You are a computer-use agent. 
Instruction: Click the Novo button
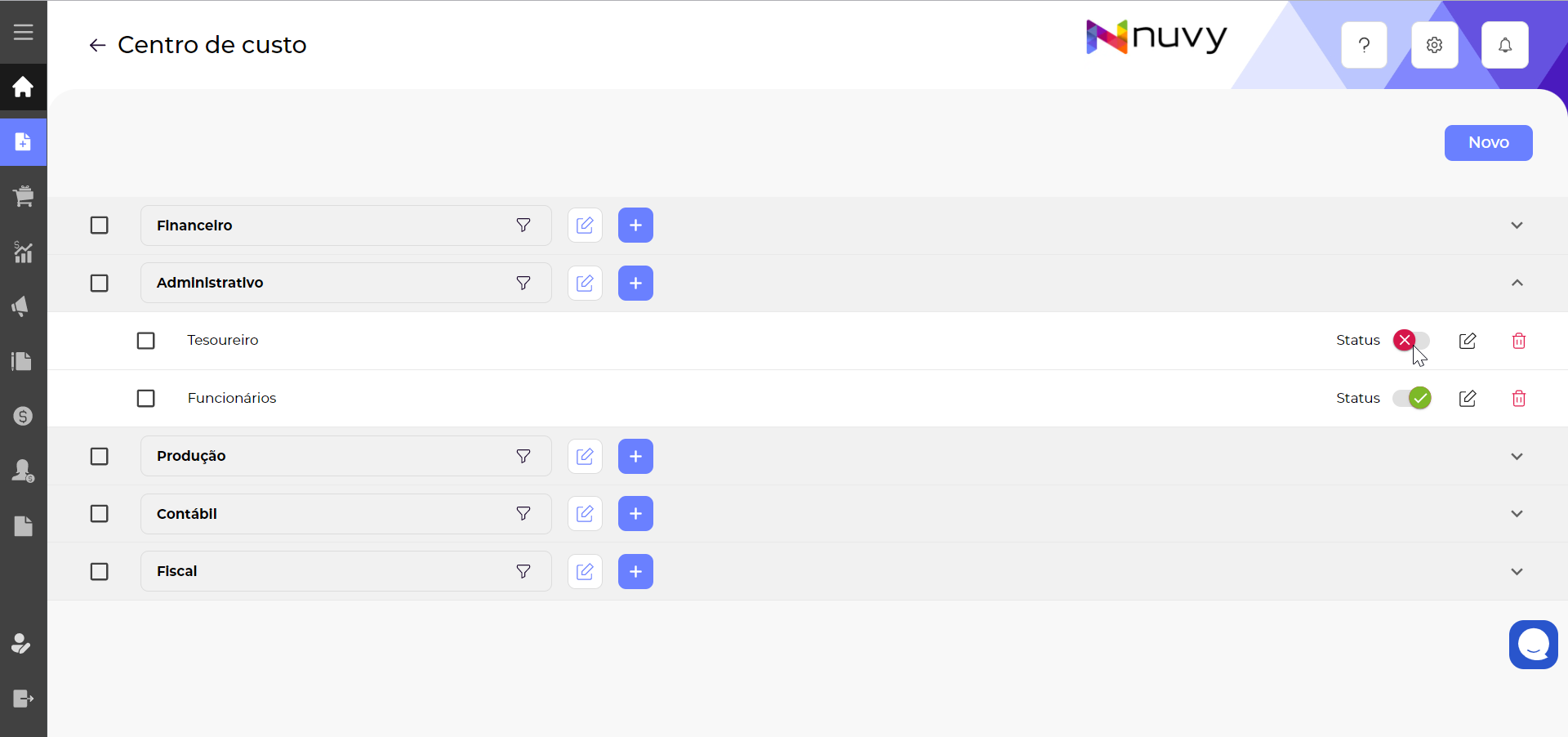click(1488, 143)
